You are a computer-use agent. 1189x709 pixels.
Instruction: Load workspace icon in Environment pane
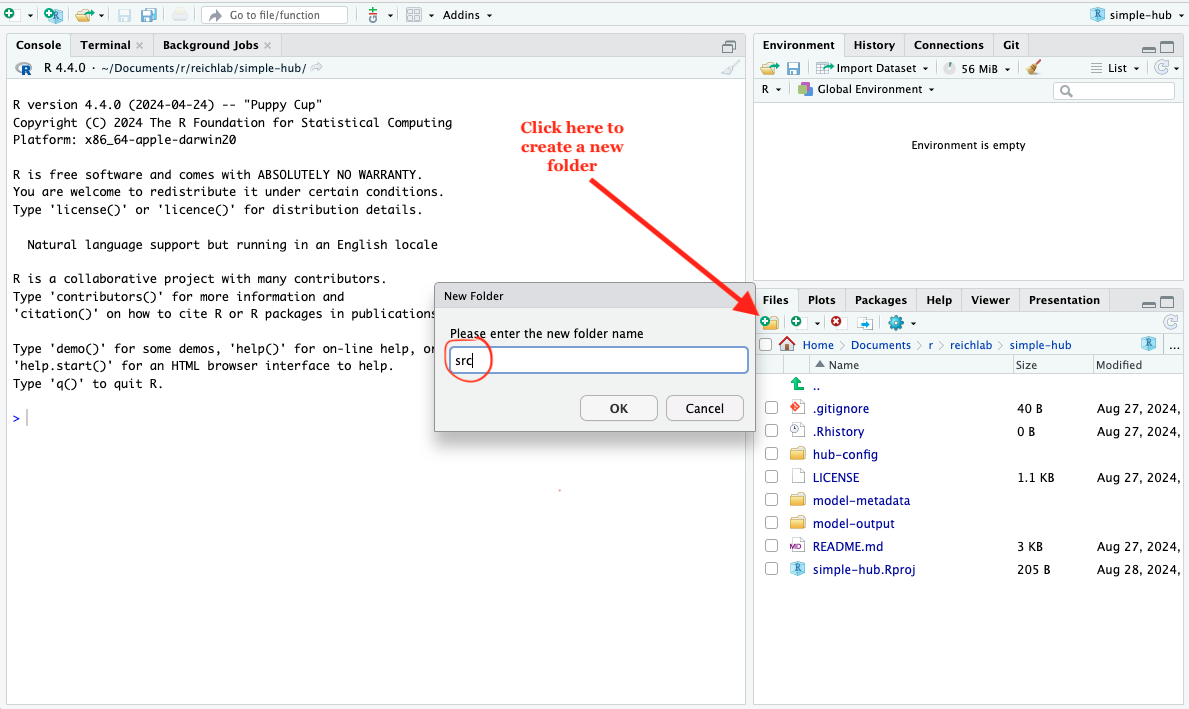[770, 68]
